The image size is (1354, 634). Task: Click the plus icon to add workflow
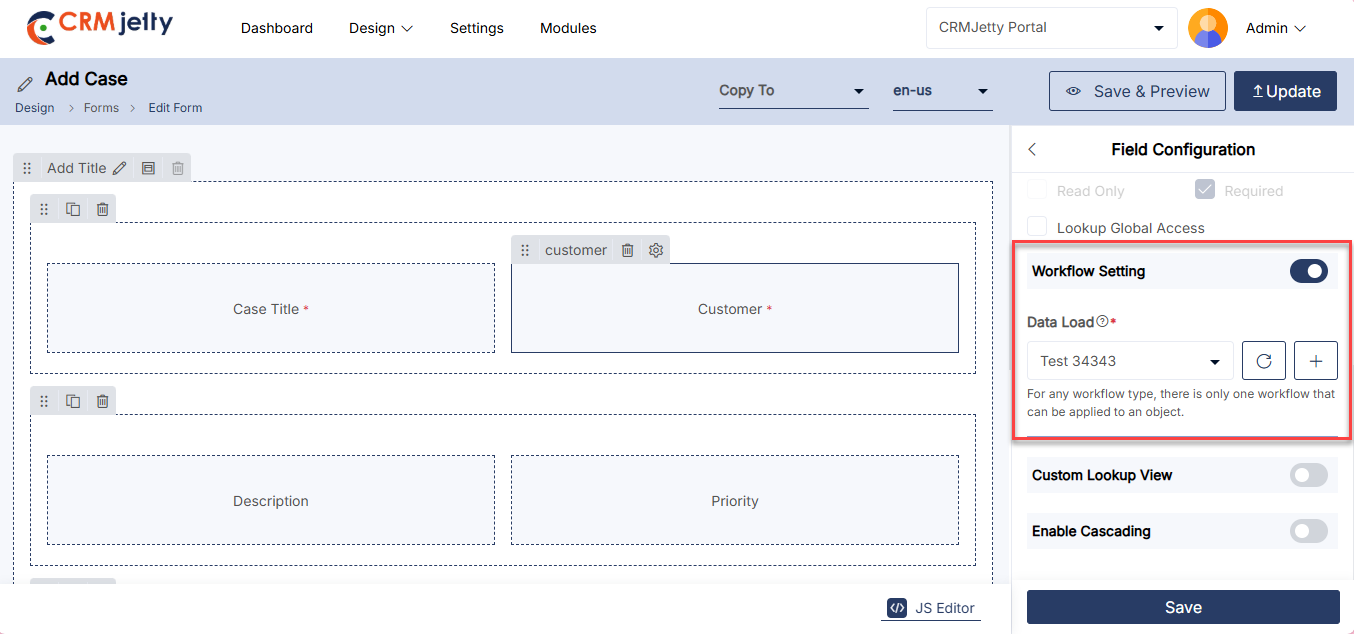click(x=1315, y=361)
